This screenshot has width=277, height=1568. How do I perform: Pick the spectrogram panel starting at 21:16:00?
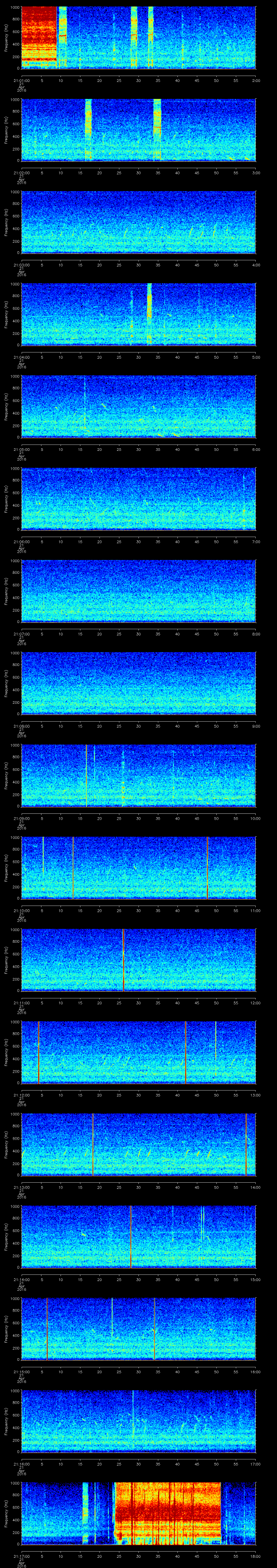pos(138,1421)
